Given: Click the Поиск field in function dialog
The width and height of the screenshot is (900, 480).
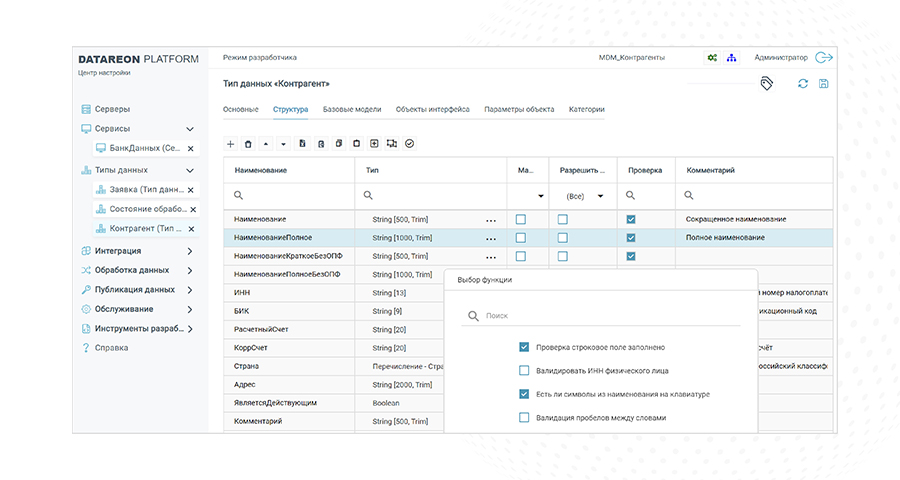Looking at the screenshot, I should (610, 315).
